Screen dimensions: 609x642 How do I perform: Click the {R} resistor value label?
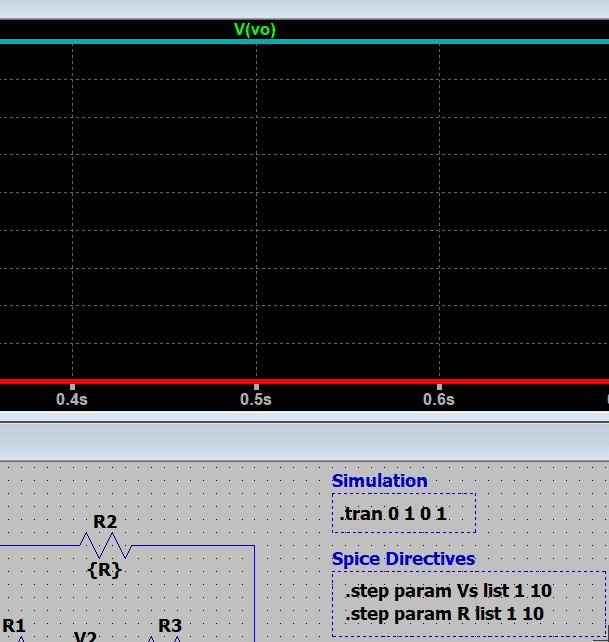coord(105,569)
